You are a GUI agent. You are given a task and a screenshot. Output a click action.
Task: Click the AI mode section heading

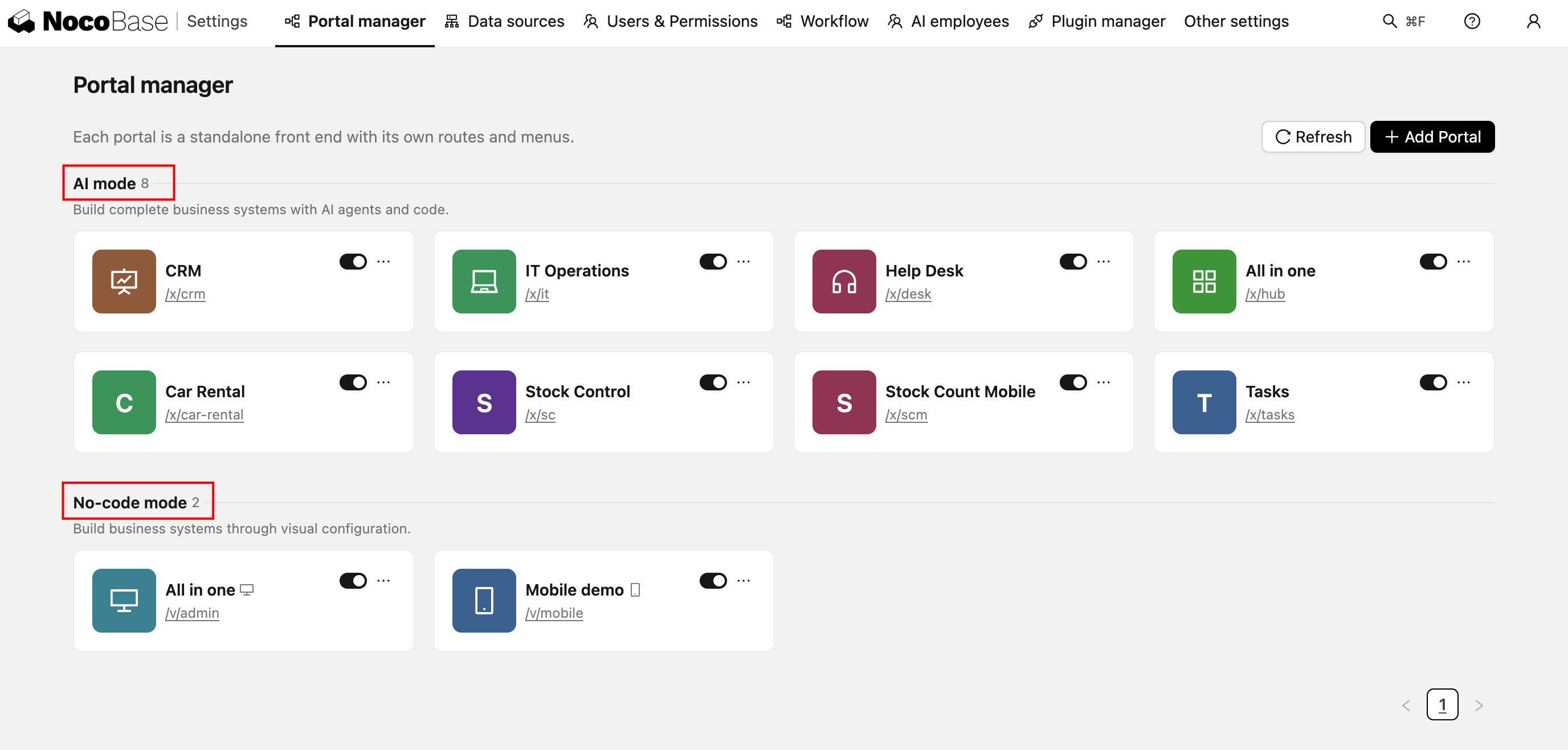pos(104,184)
